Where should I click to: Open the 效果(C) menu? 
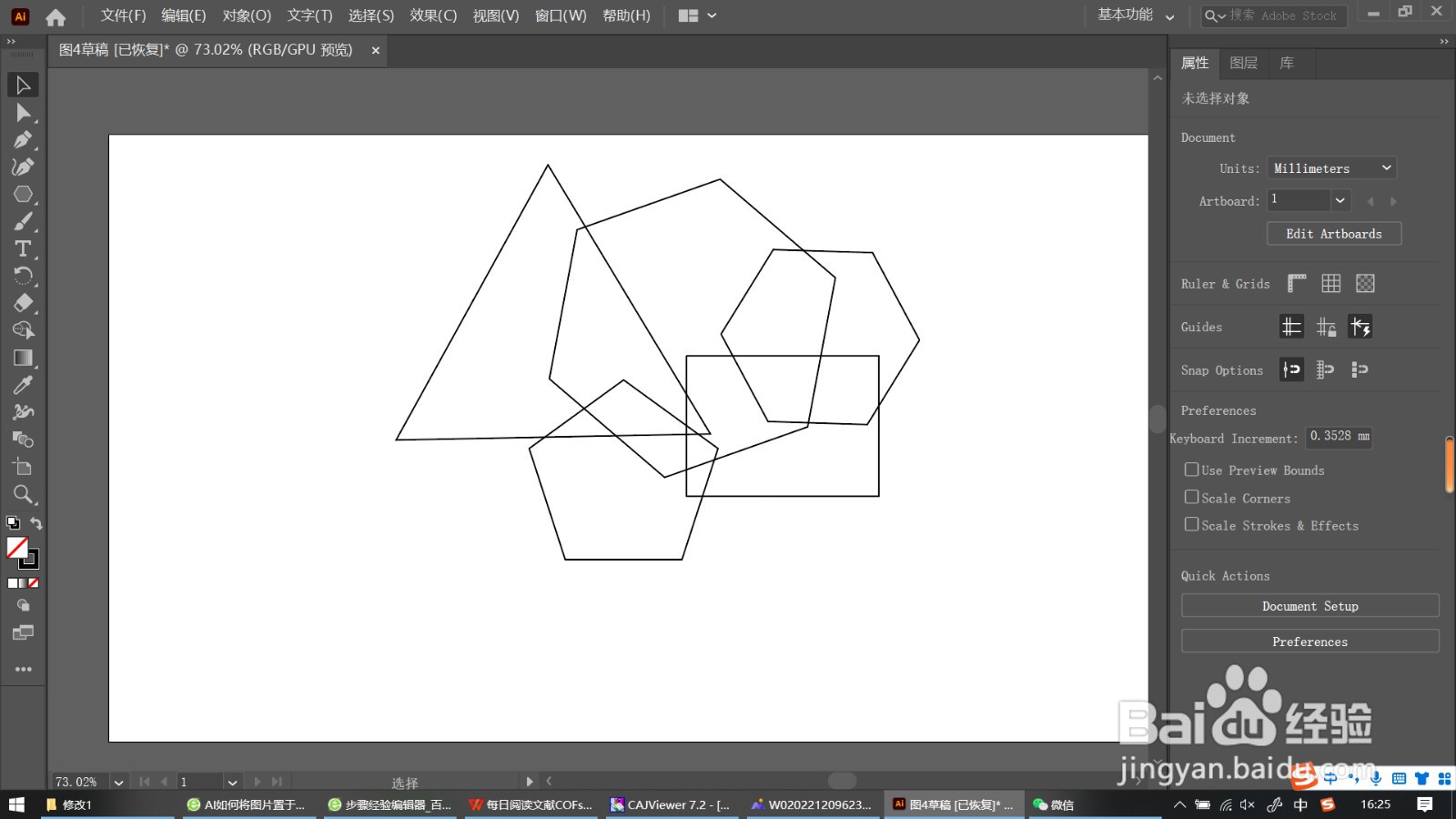(433, 15)
